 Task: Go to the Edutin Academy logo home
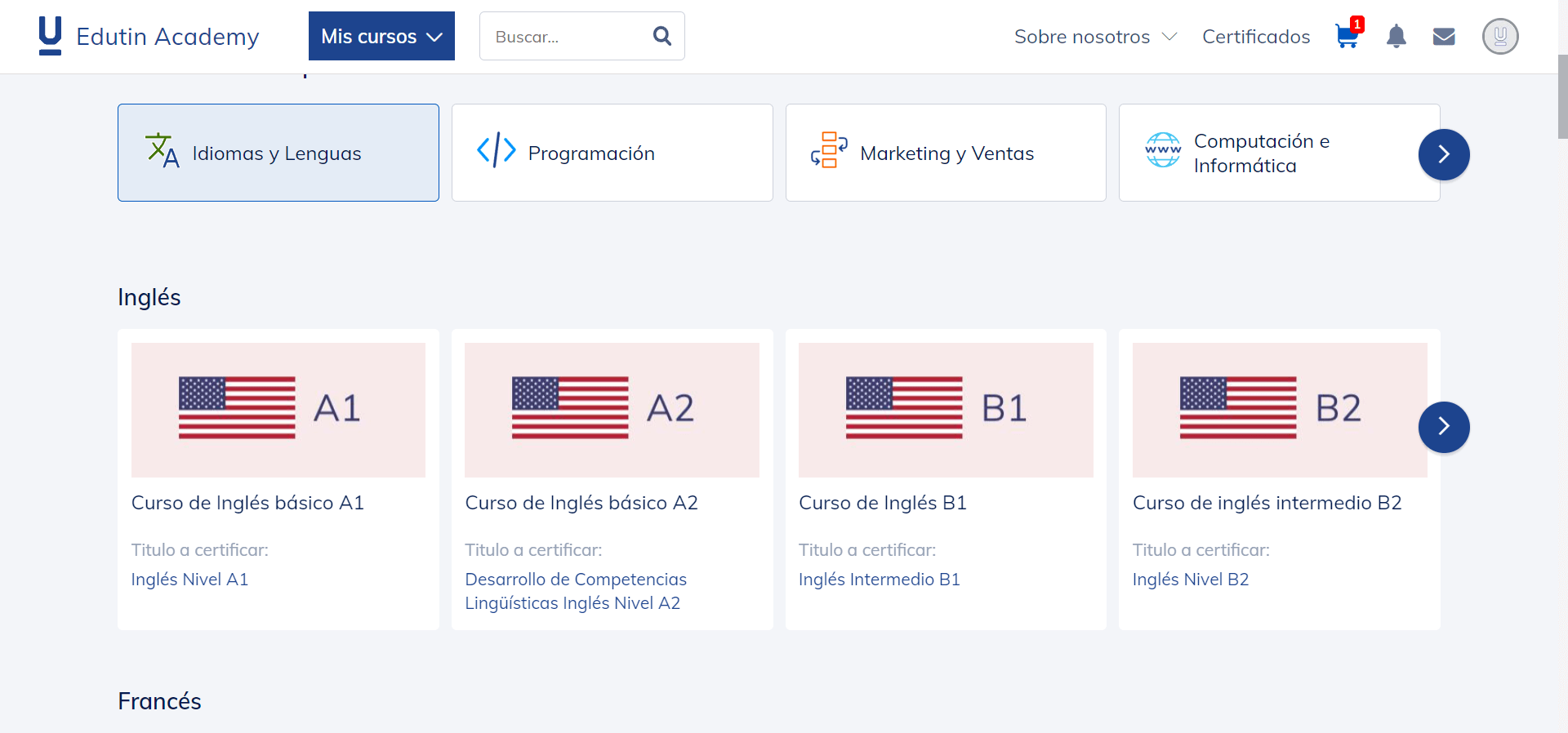pos(149,36)
